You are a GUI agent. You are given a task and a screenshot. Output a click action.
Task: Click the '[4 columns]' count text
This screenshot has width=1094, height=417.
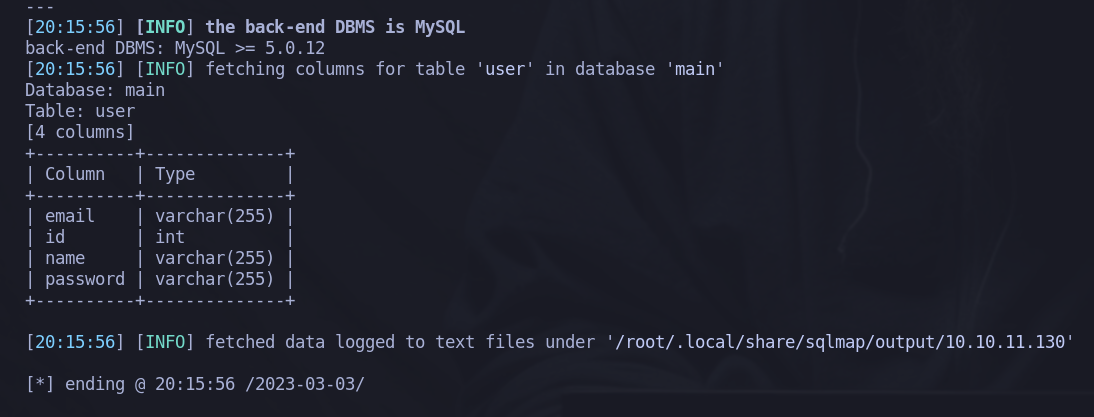[x=80, y=132]
